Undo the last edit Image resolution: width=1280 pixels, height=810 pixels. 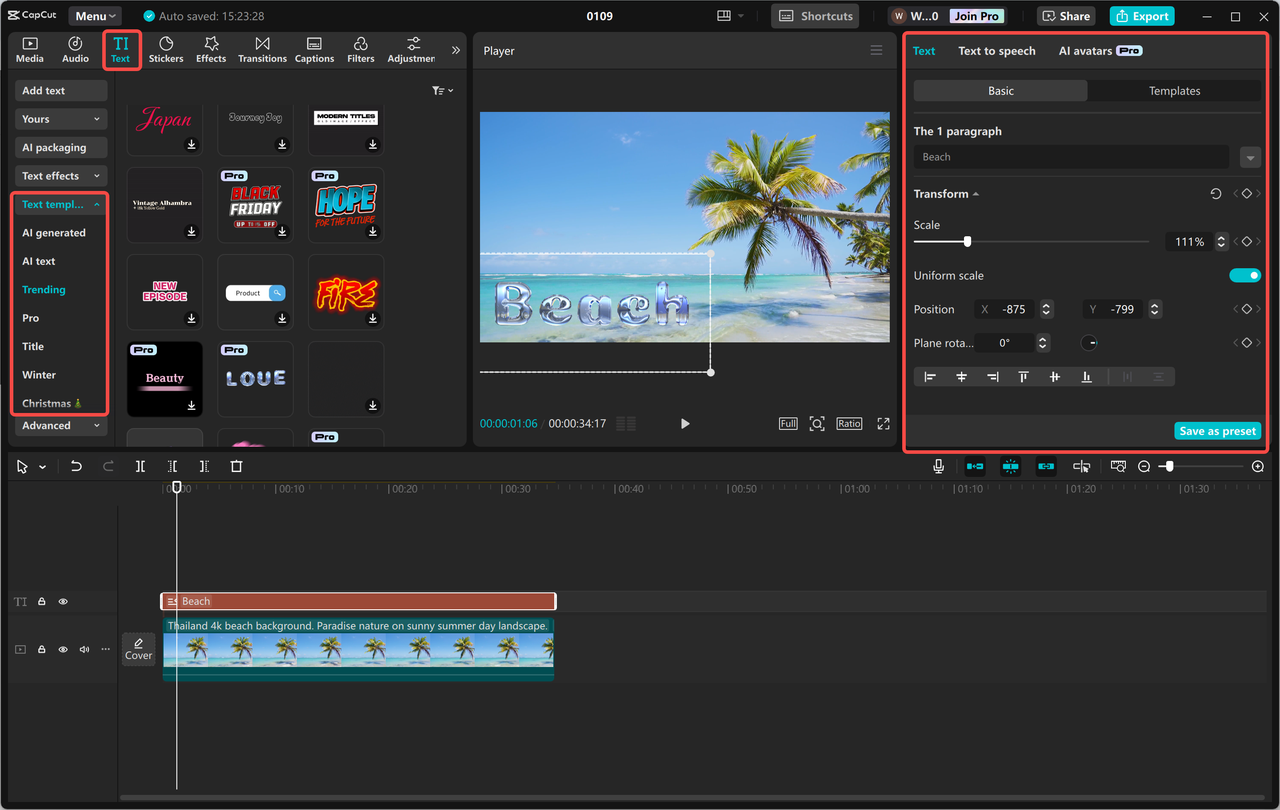click(76, 466)
